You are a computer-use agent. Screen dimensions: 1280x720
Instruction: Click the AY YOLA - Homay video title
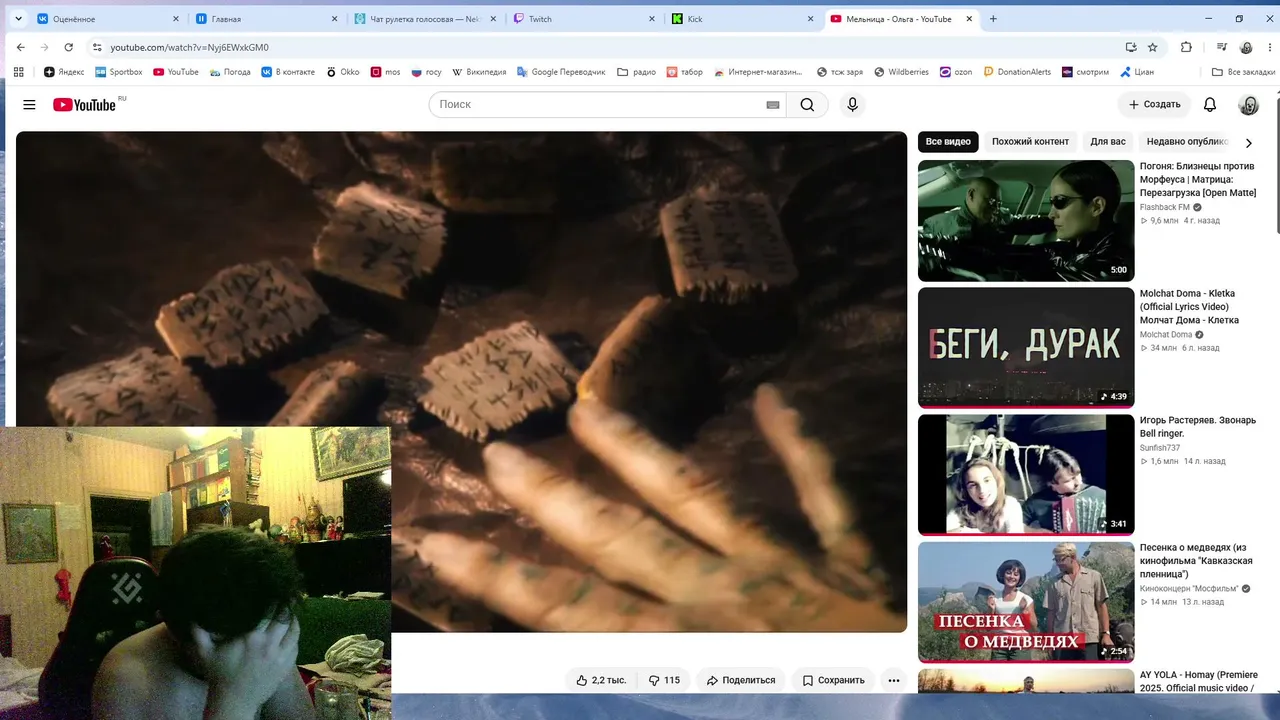click(1199, 682)
